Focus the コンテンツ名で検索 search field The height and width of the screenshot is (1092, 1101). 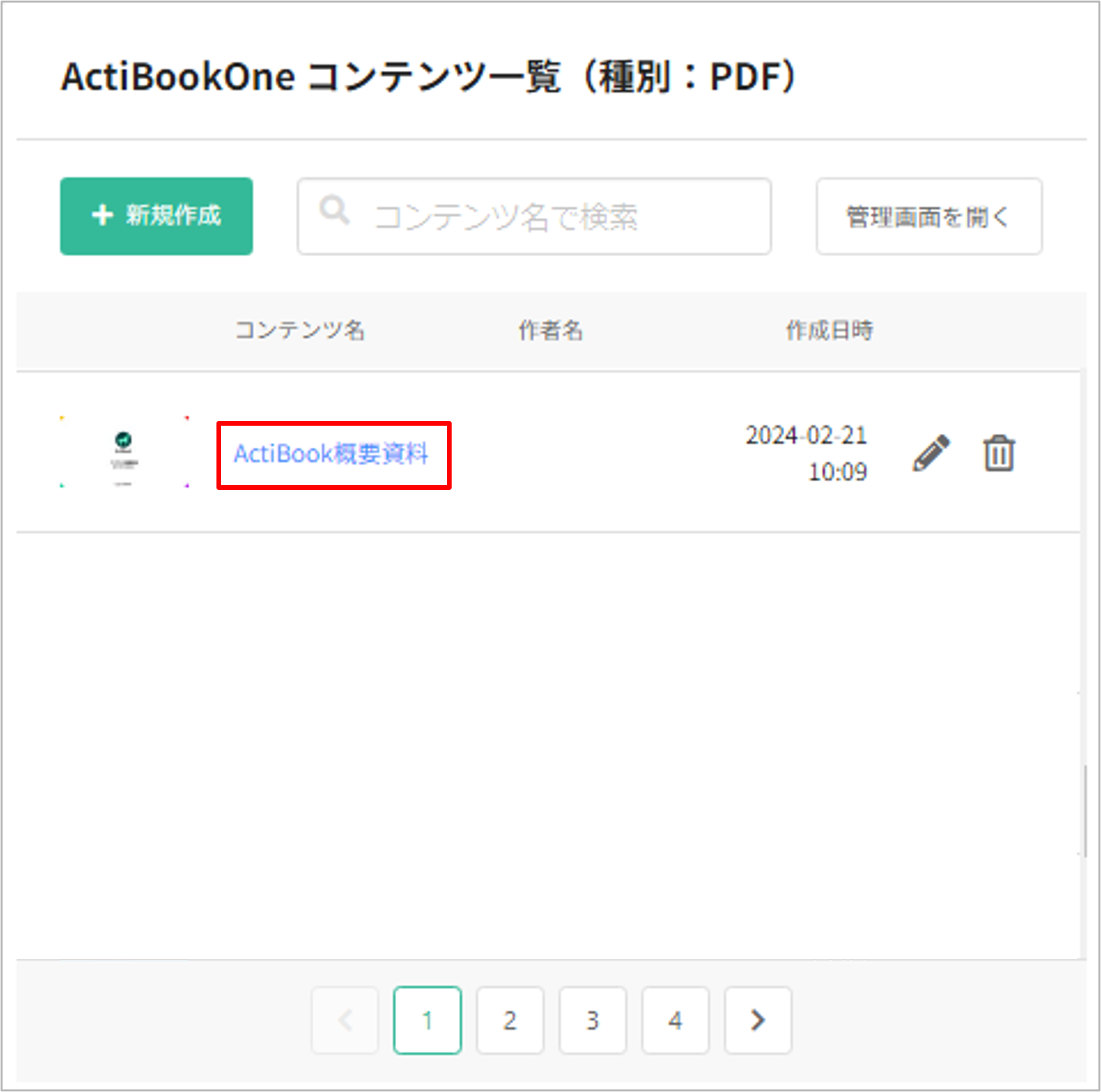coord(534,216)
